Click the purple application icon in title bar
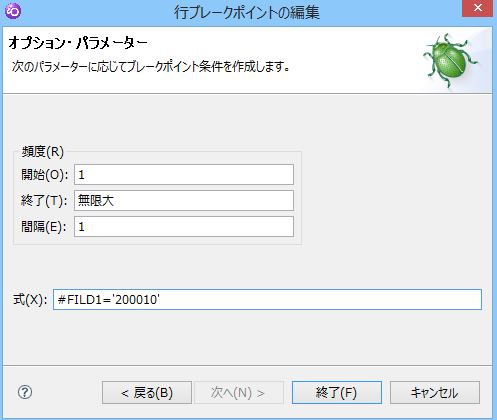The image size is (497, 420). pos(13,11)
